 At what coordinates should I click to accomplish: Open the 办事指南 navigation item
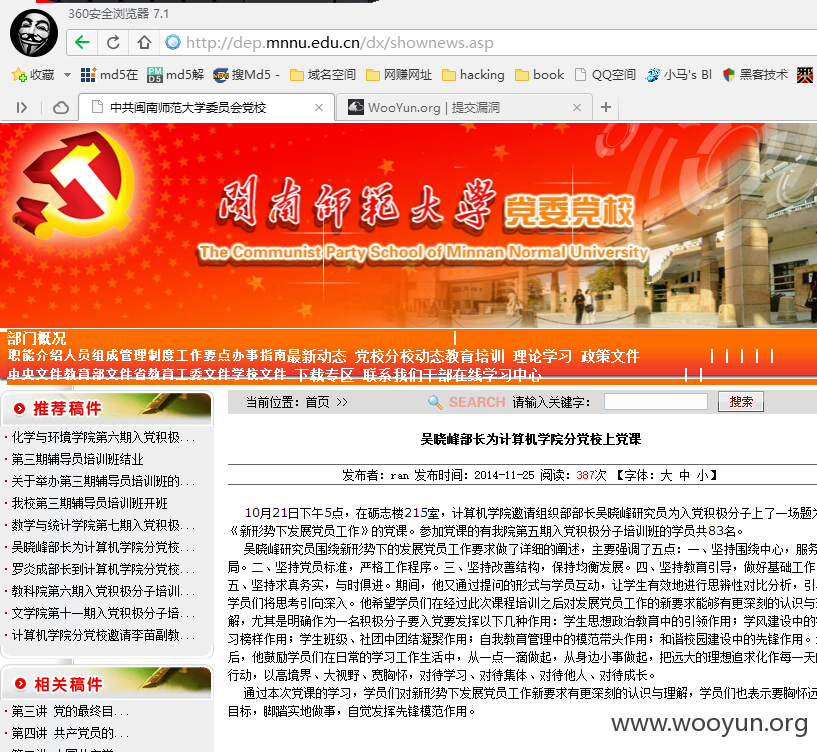coord(259,356)
